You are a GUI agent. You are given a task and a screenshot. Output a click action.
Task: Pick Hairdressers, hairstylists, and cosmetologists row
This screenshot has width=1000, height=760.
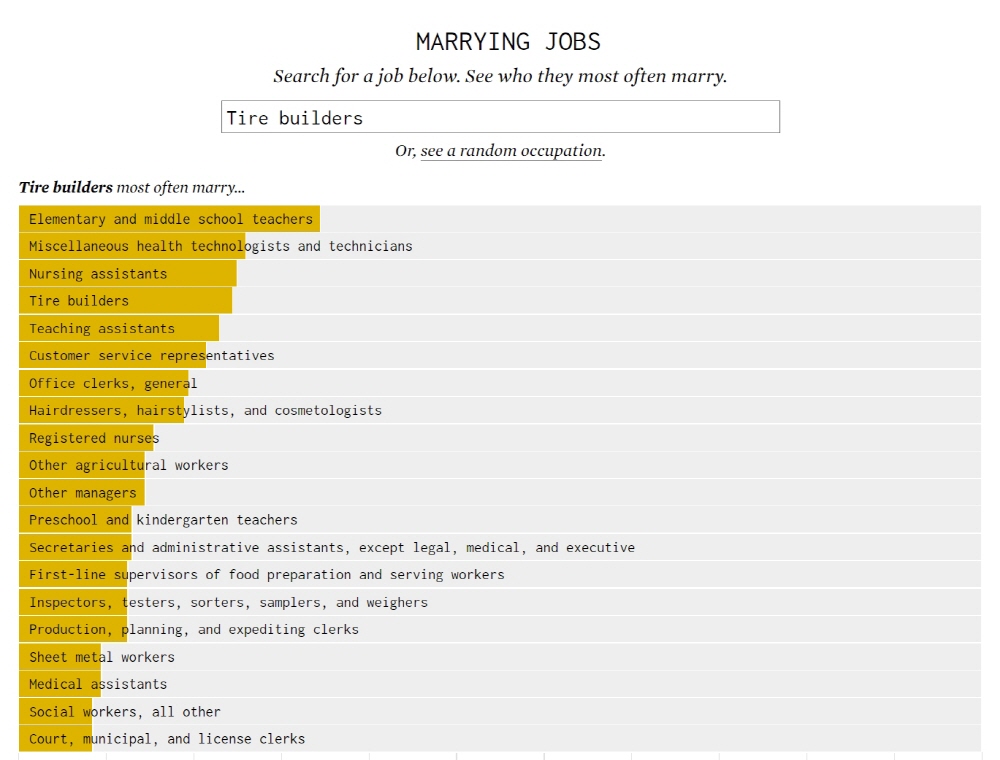click(205, 411)
